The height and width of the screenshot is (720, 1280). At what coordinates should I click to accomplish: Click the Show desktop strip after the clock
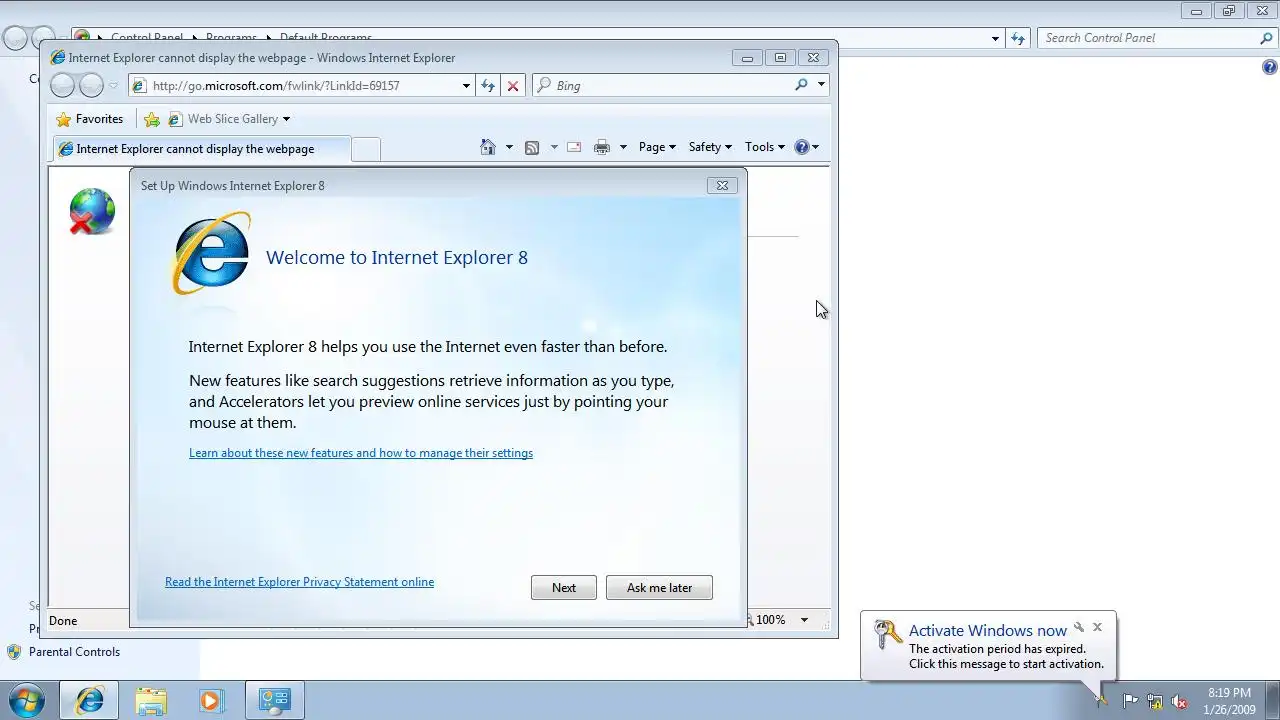[x=1272, y=700]
